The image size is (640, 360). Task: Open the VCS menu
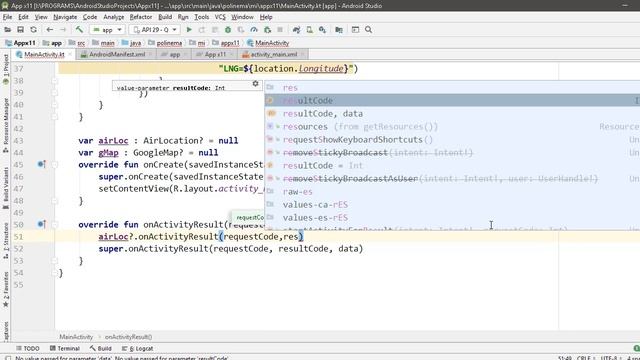click(x=220, y=17)
